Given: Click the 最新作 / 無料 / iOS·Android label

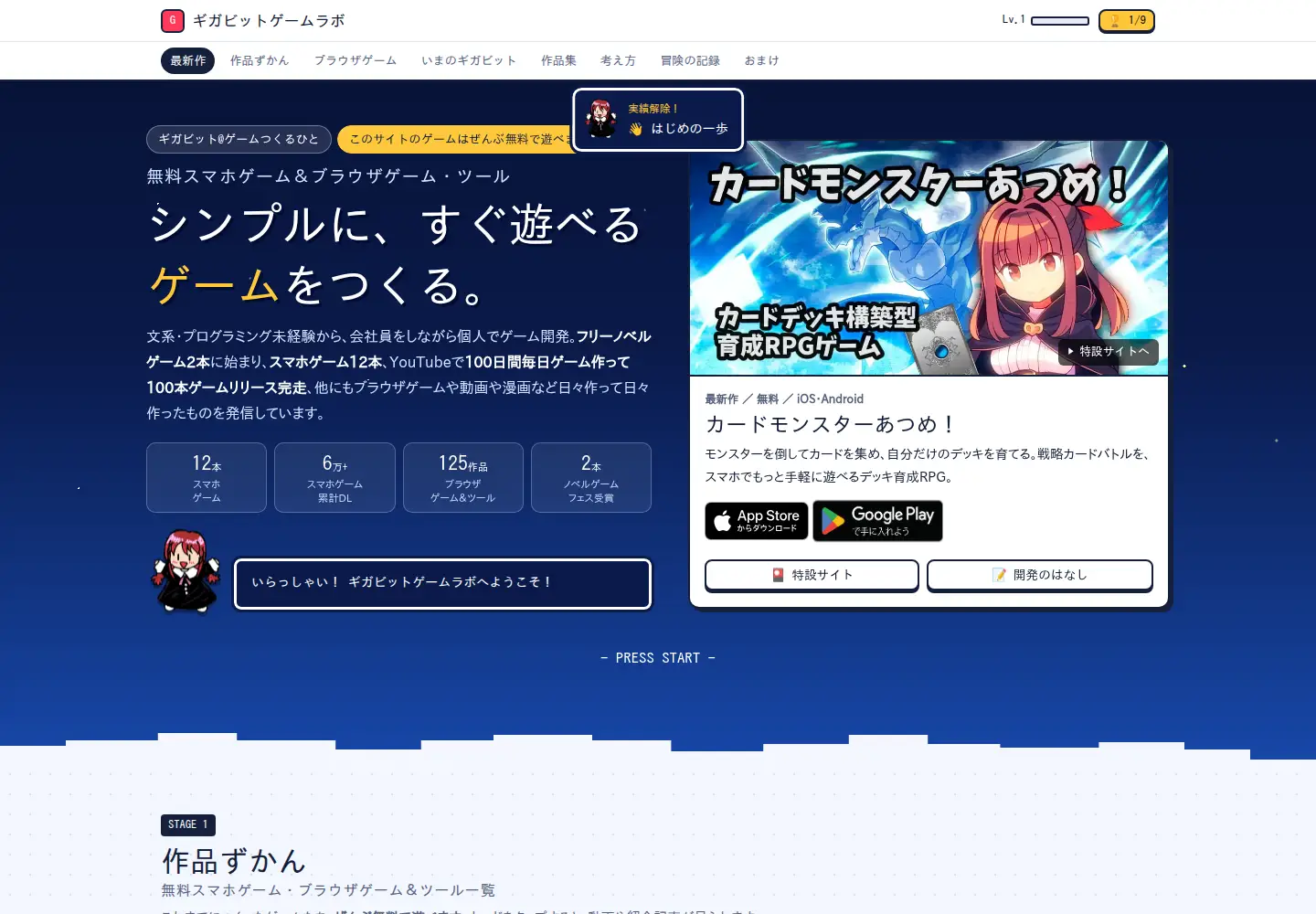Looking at the screenshot, I should [784, 399].
